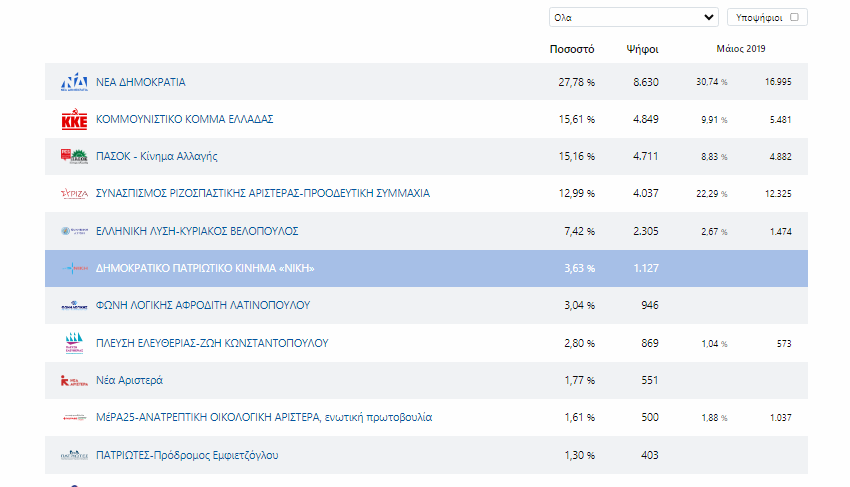
Task: Click the Μάιος 2019 column header
Action: 741,48
